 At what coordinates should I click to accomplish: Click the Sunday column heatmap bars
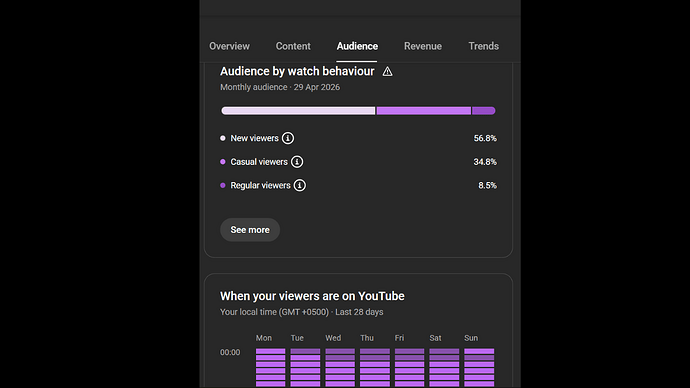[479, 368]
